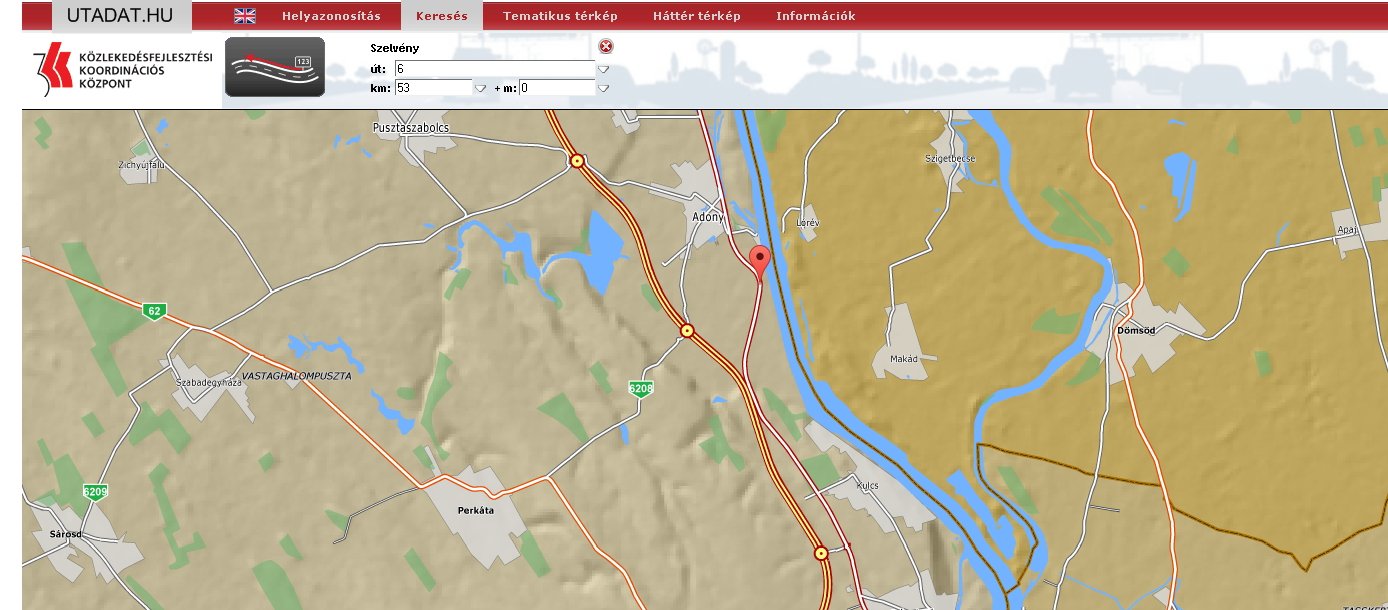This screenshot has width=1388, height=610.
Task: Click the road section search icon
Action: click(275, 67)
